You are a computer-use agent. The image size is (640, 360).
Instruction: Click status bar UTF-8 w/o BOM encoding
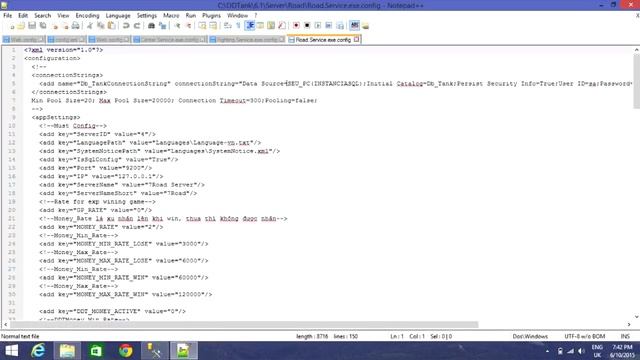tap(584, 336)
